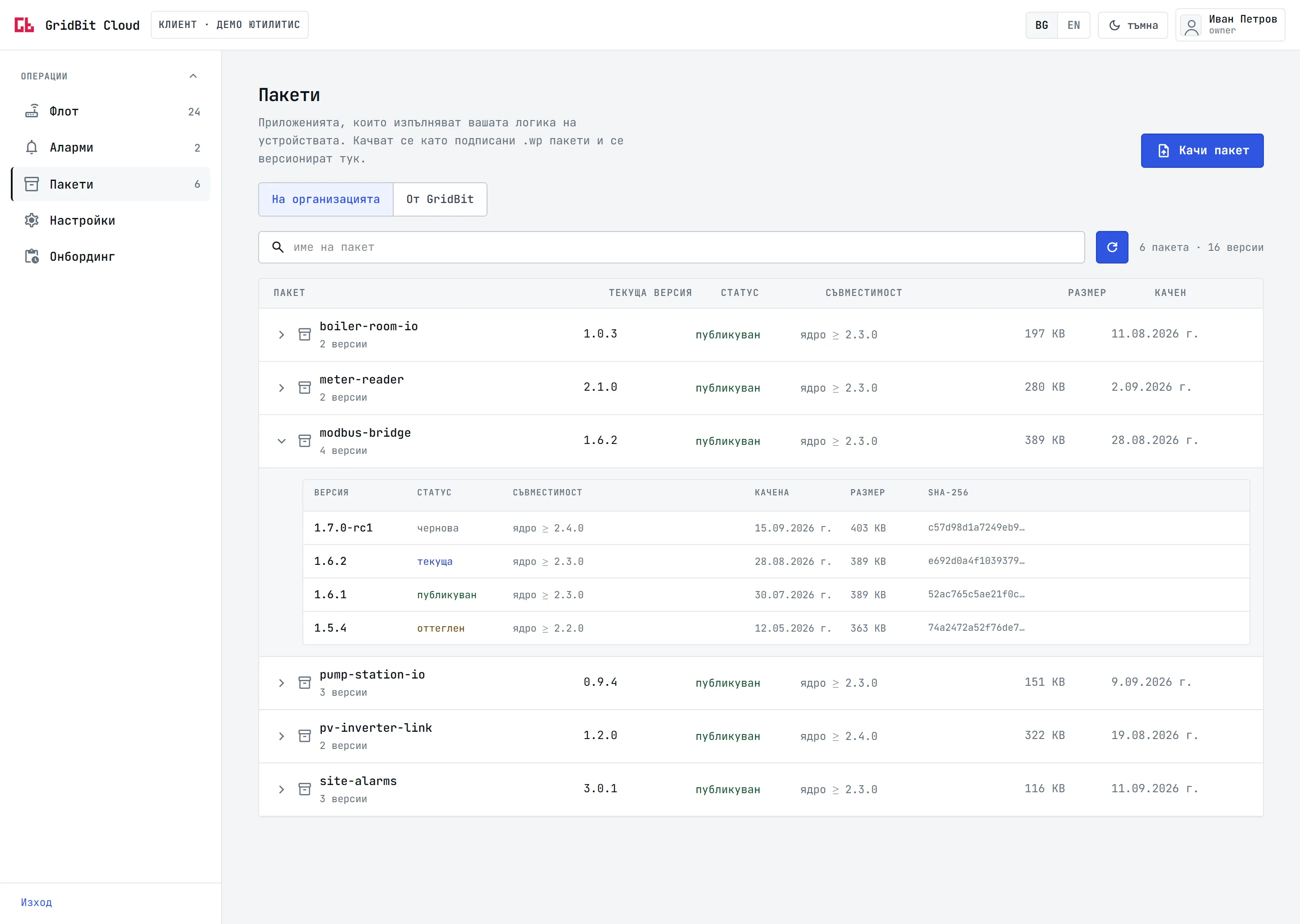The width and height of the screenshot is (1300, 924).
Task: Go to Аларми in the sidebar
Action: [x=111, y=148]
